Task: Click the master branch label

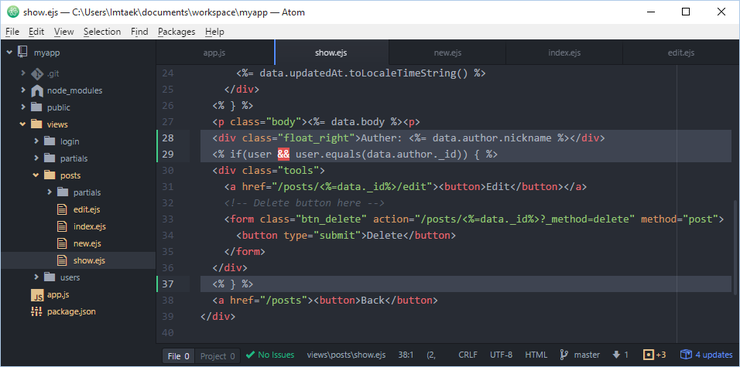Action: (x=587, y=355)
